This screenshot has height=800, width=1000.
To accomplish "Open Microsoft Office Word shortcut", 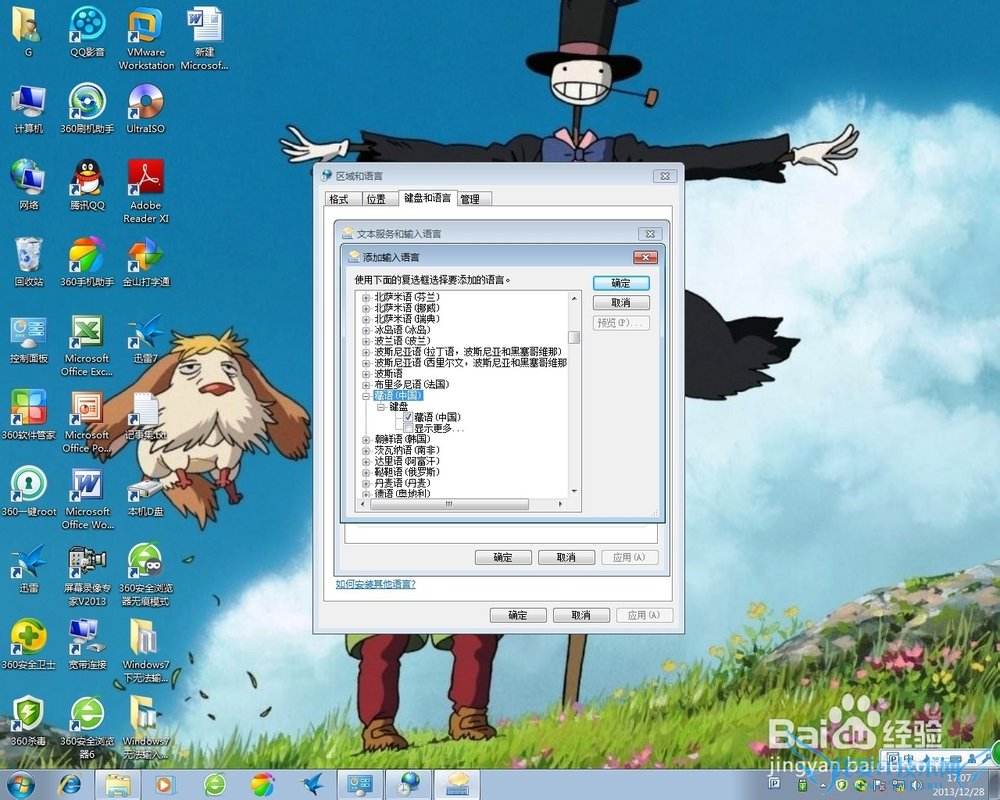I will point(87,498).
